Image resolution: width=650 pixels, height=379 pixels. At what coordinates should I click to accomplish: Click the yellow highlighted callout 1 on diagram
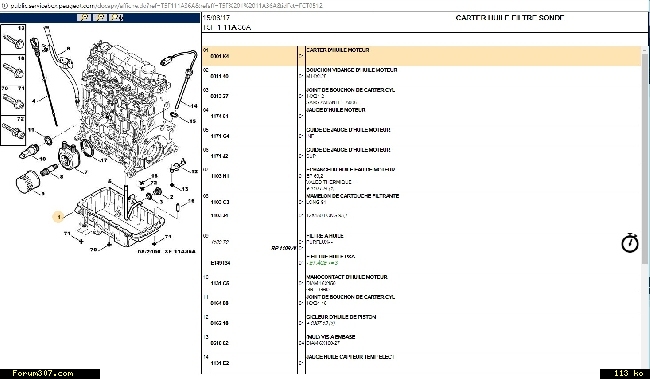click(58, 217)
